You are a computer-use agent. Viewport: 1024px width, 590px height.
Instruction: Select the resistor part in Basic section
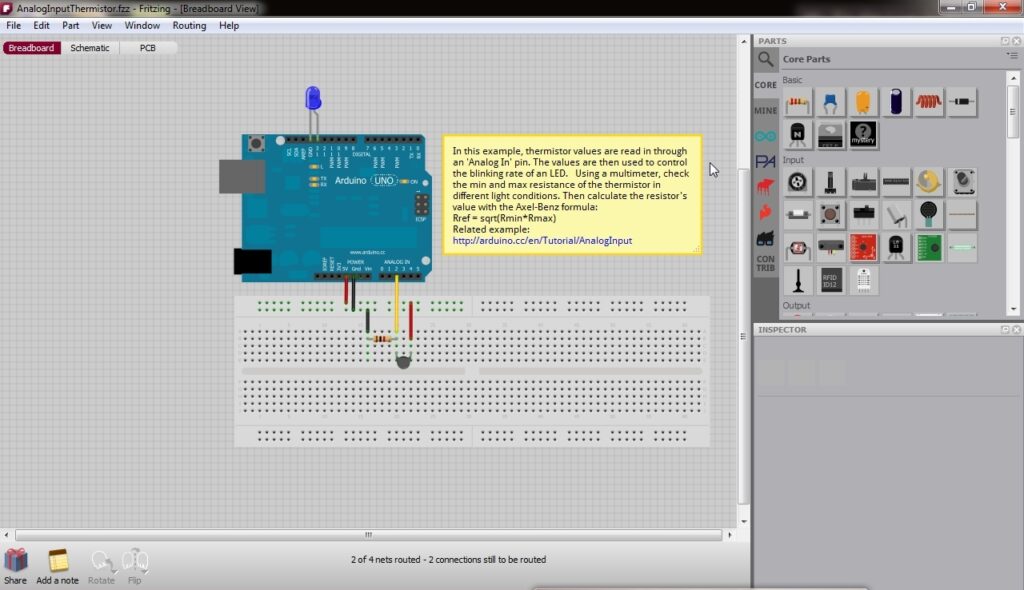[x=797, y=101]
